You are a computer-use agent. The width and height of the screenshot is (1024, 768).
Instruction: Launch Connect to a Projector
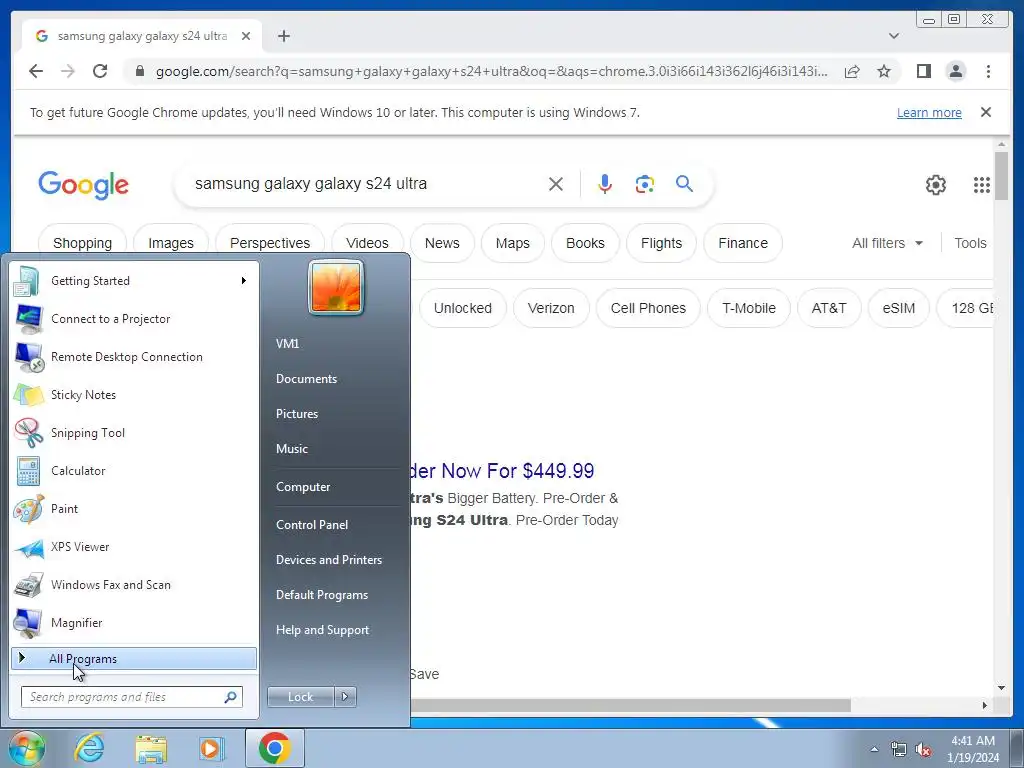135,319
